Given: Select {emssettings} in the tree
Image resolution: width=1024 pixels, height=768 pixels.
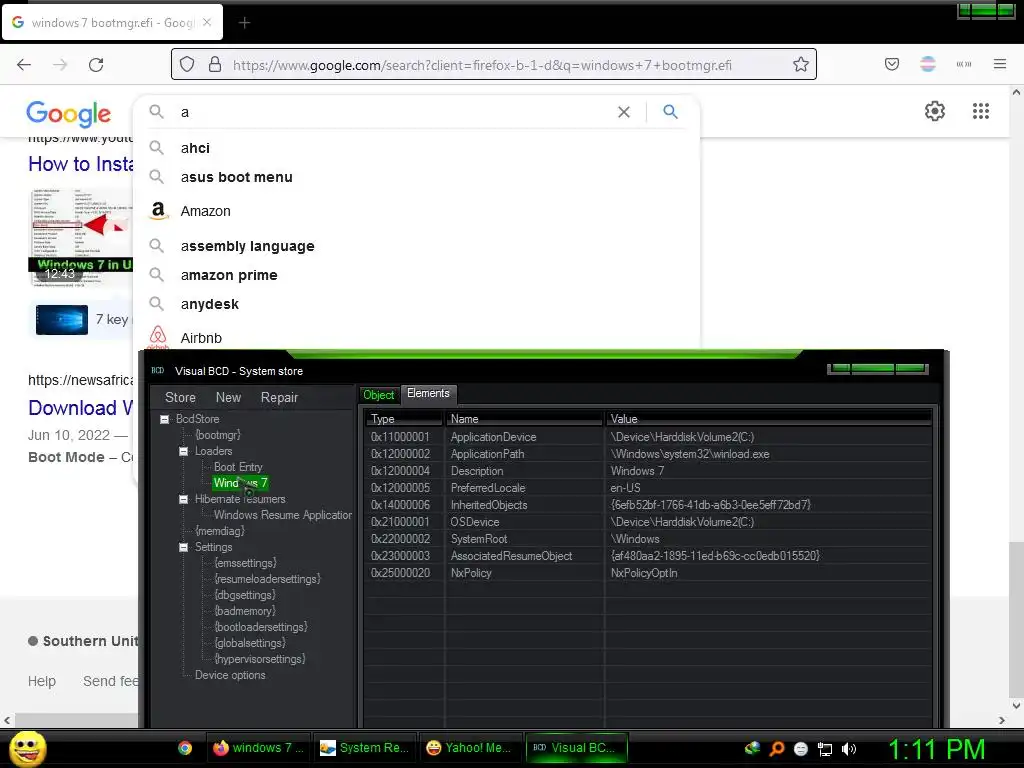Looking at the screenshot, I should coord(246,563).
